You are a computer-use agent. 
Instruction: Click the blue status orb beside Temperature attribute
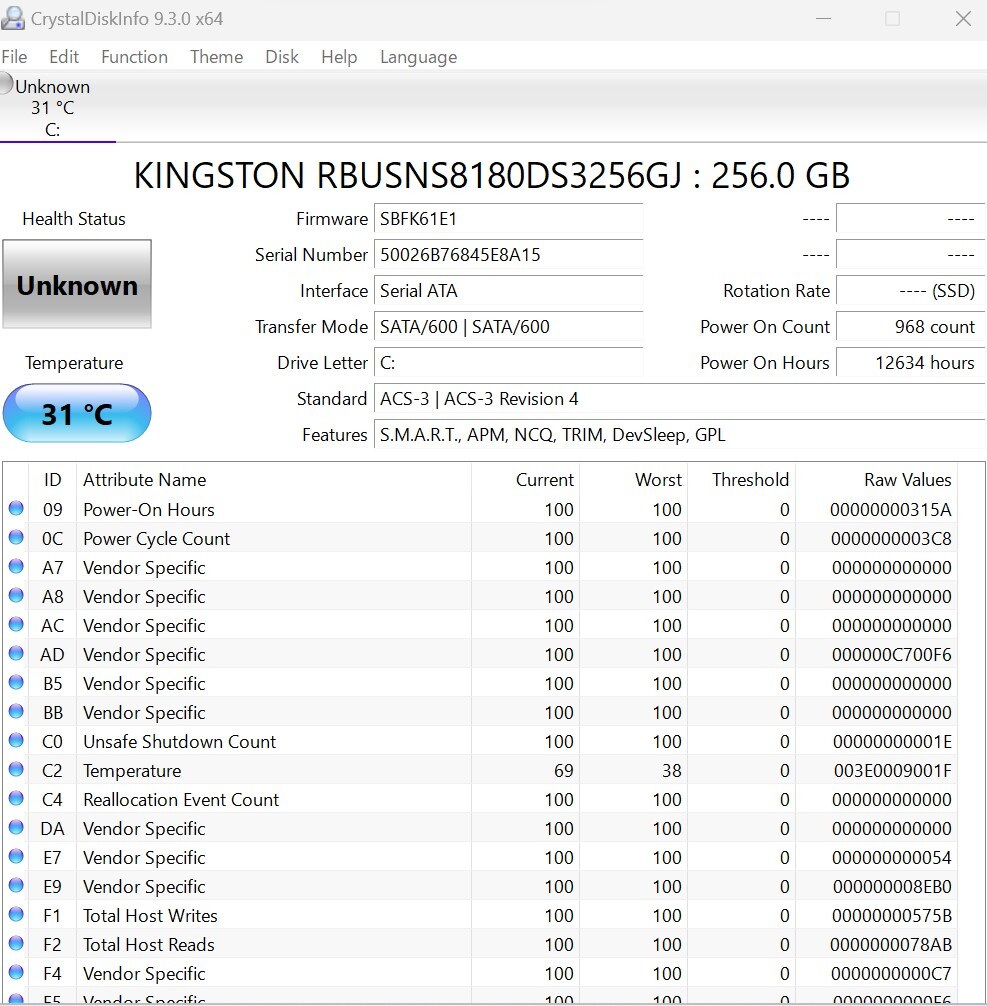(x=16, y=770)
